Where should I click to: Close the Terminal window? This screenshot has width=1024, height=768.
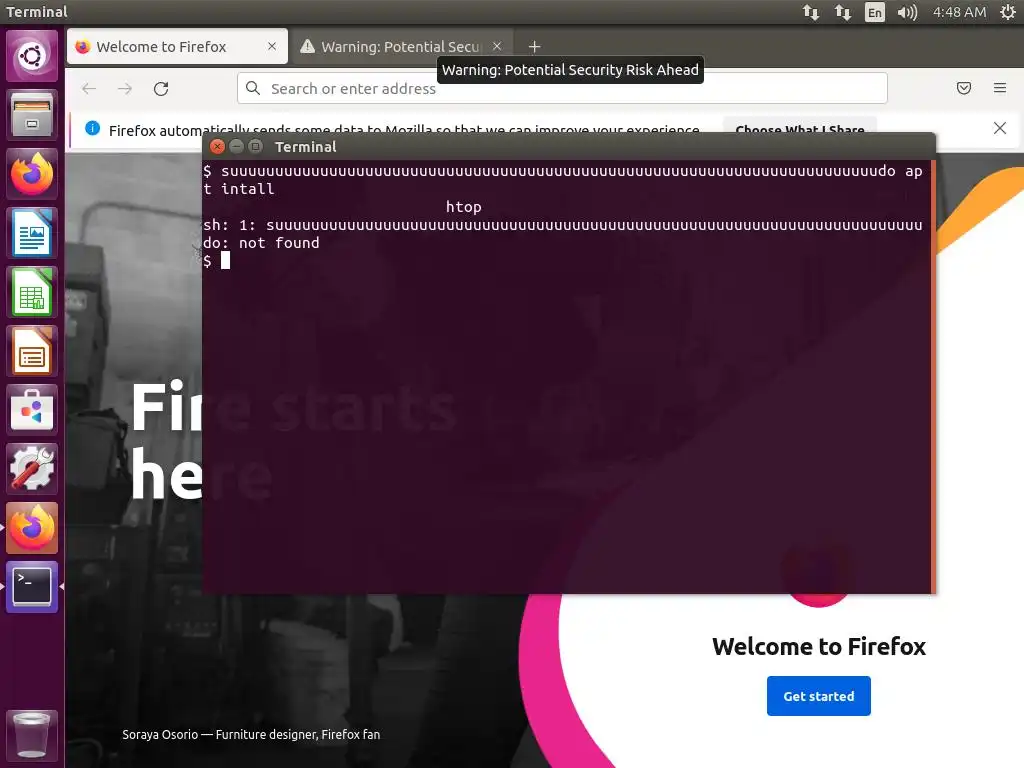217,147
